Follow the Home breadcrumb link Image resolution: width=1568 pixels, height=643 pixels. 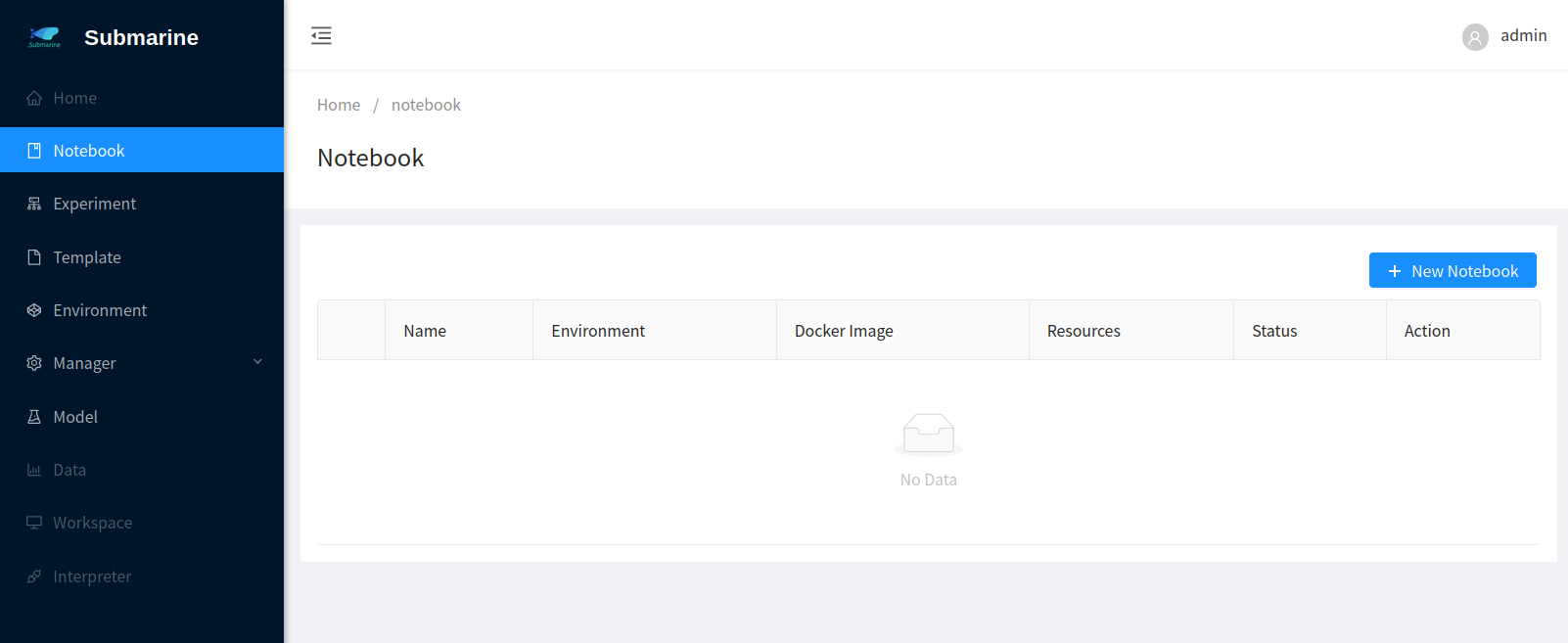point(339,105)
